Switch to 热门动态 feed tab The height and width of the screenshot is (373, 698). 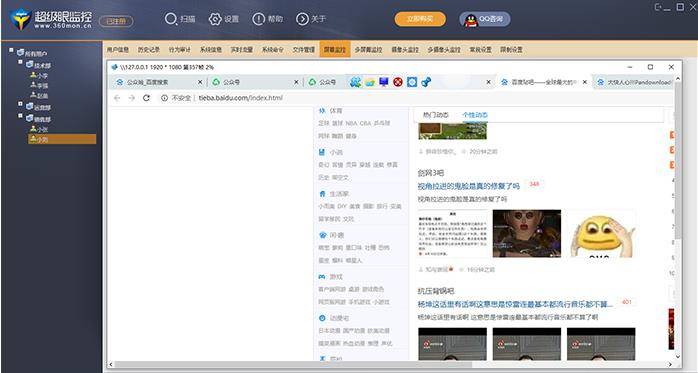(435, 115)
